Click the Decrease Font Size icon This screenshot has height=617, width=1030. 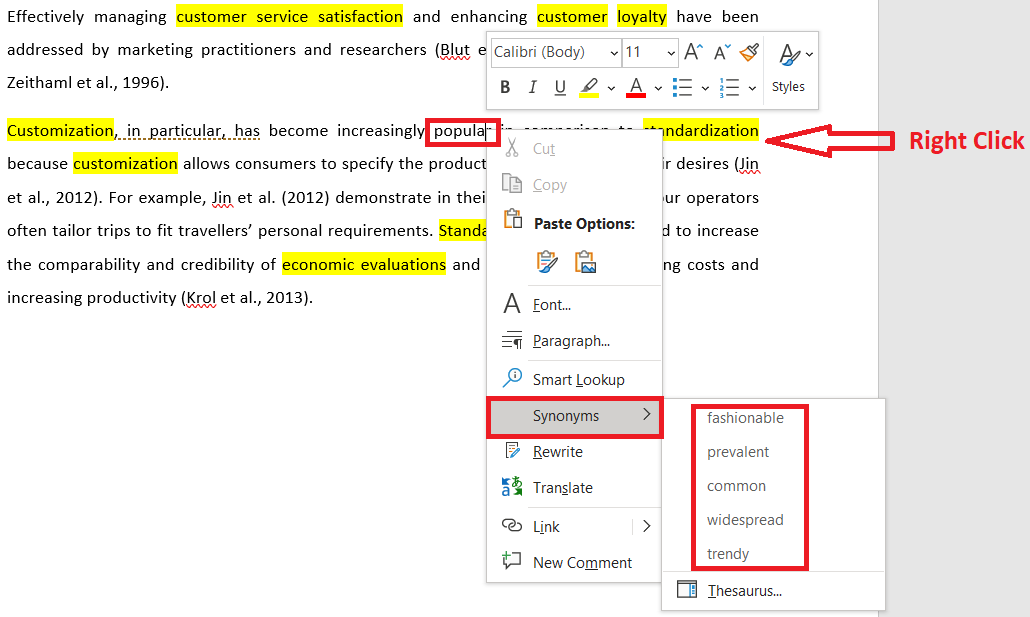coord(720,52)
